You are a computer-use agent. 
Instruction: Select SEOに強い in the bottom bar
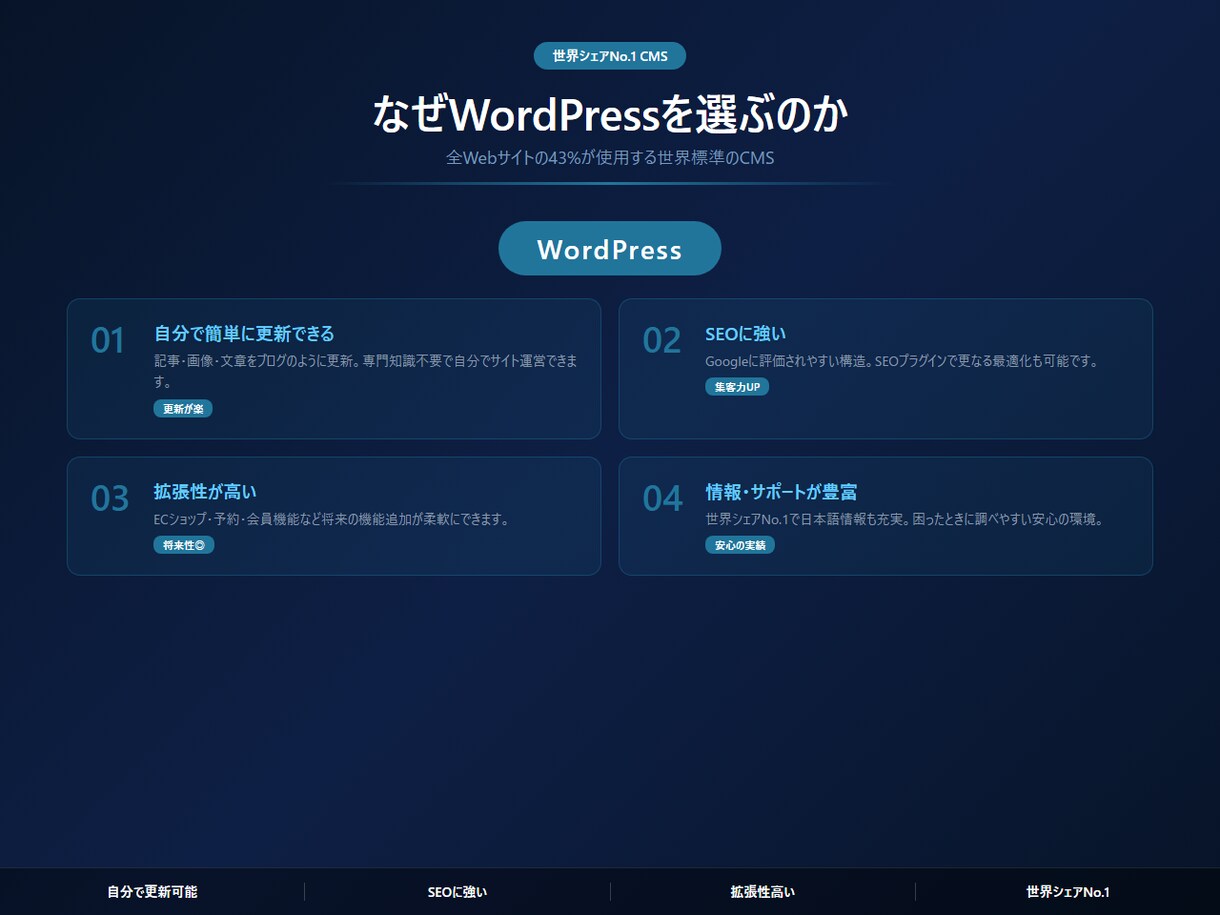click(x=457, y=892)
